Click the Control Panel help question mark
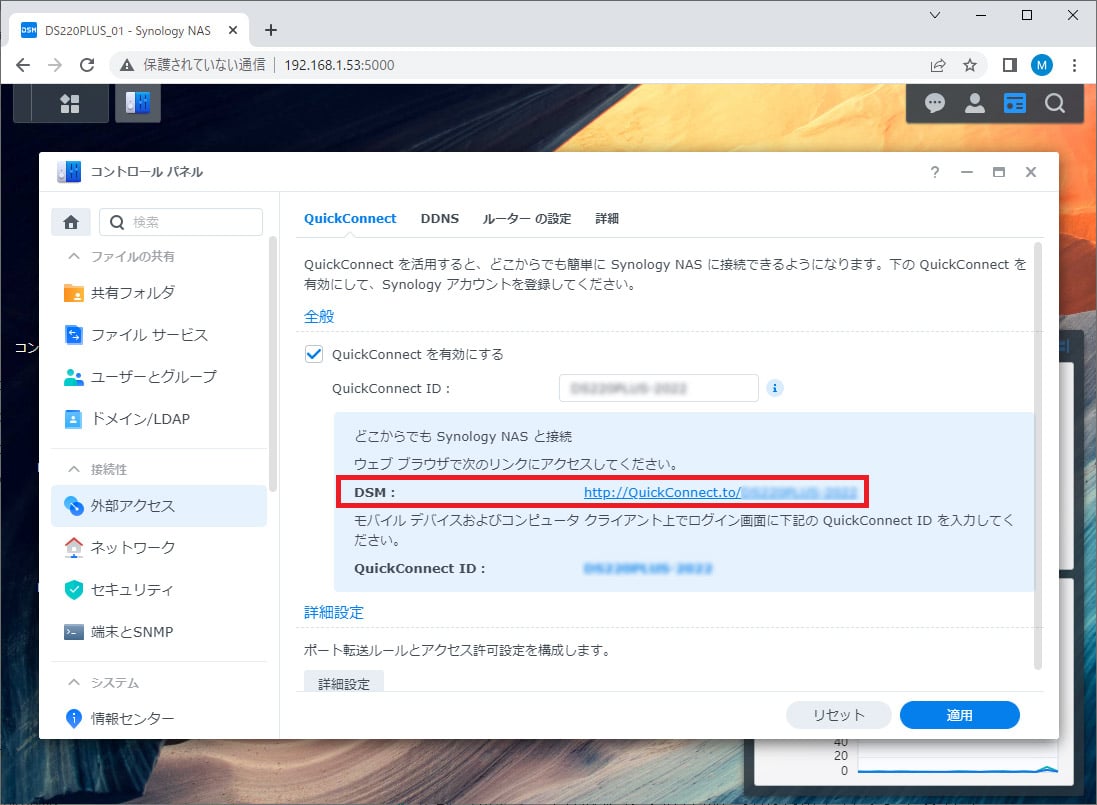The width and height of the screenshot is (1097, 805). [x=935, y=172]
